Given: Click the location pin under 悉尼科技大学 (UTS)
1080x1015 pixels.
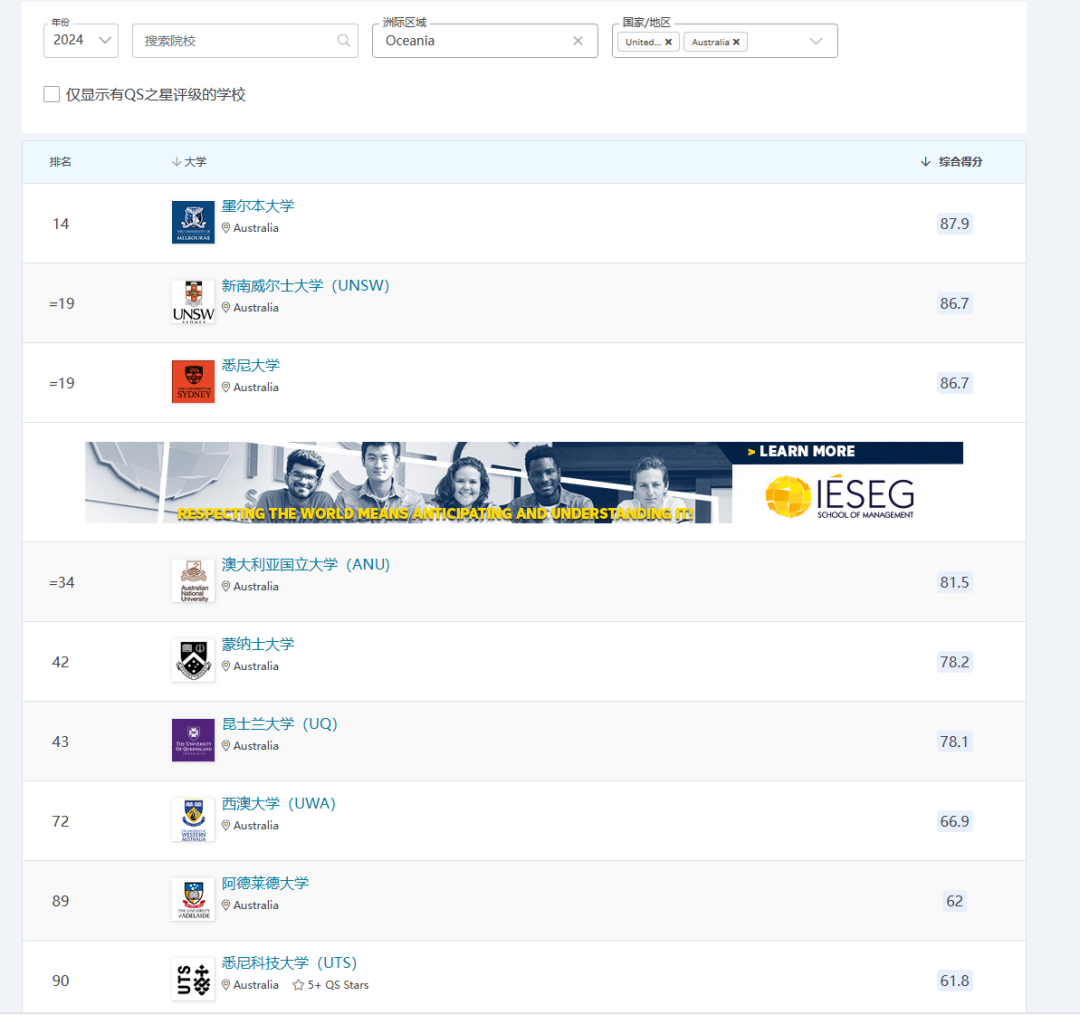Looking at the screenshot, I should pyautogui.click(x=226, y=985).
